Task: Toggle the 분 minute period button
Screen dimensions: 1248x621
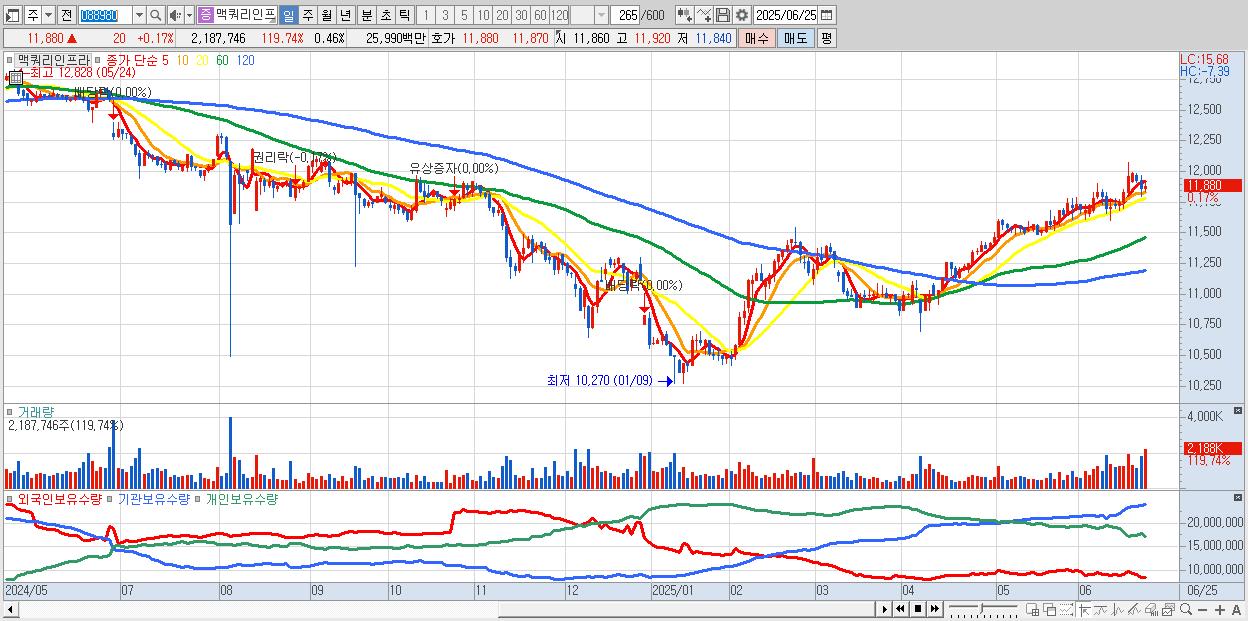Action: pyautogui.click(x=366, y=15)
